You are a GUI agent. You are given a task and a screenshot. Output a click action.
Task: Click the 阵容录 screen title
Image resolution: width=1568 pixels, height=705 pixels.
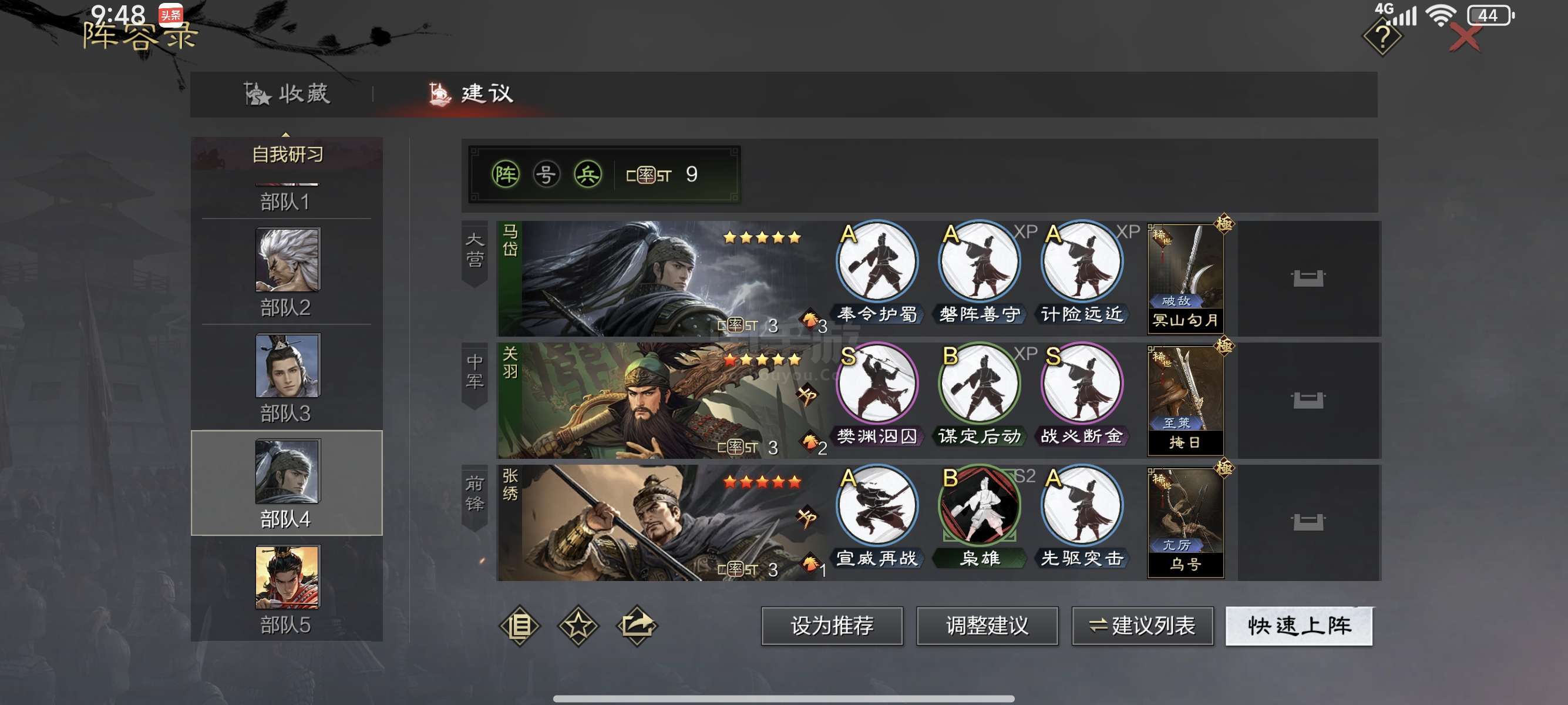140,36
